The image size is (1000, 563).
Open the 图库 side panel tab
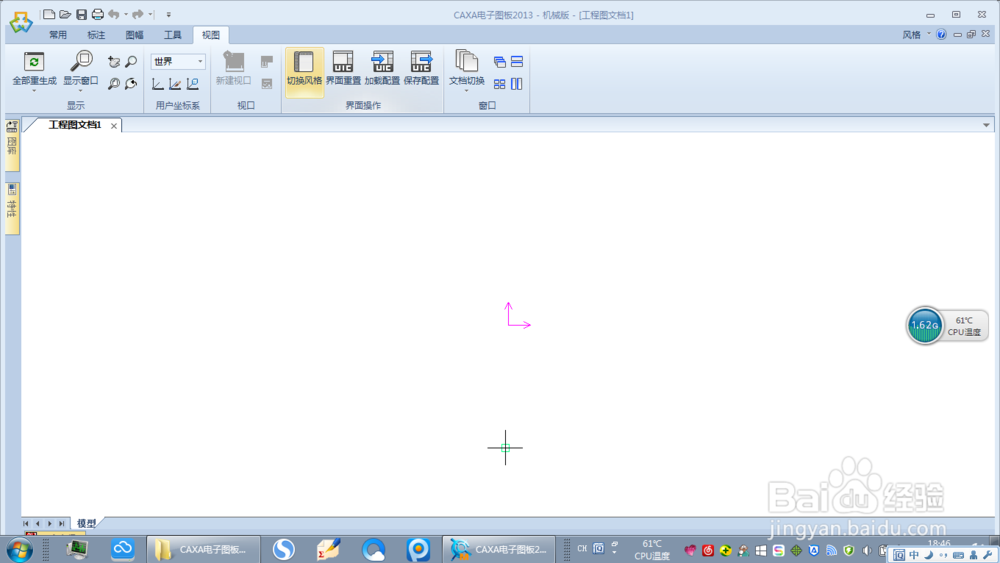pos(12,145)
